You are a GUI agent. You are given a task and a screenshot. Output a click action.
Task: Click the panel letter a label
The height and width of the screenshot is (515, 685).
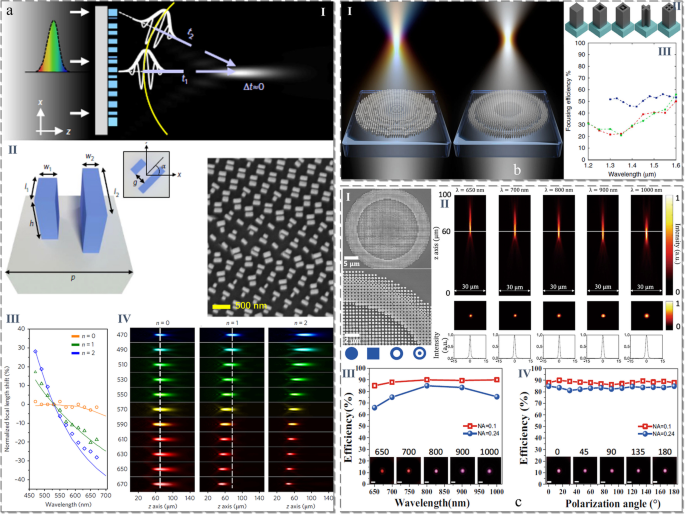coord(10,10)
